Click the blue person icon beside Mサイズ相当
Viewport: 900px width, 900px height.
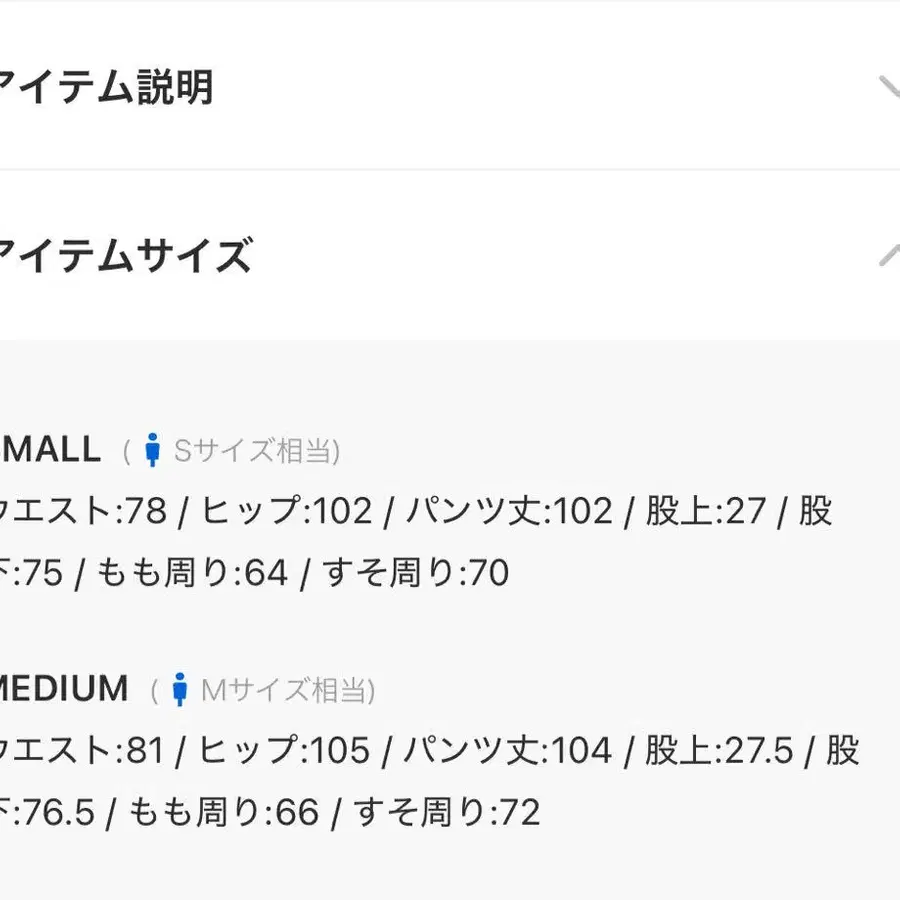(x=180, y=689)
